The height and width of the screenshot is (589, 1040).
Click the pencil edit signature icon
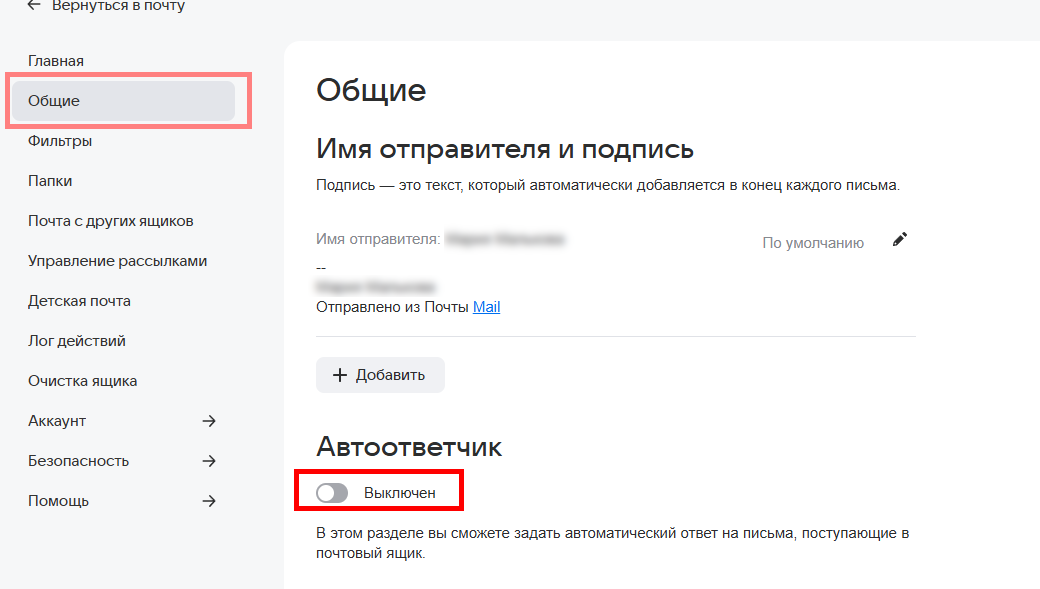pyautogui.click(x=900, y=240)
